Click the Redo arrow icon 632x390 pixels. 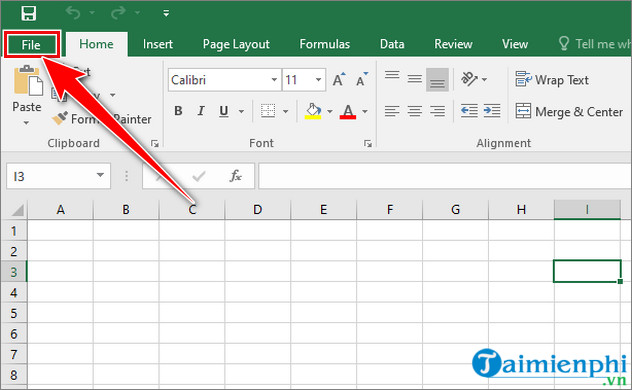click(118, 13)
